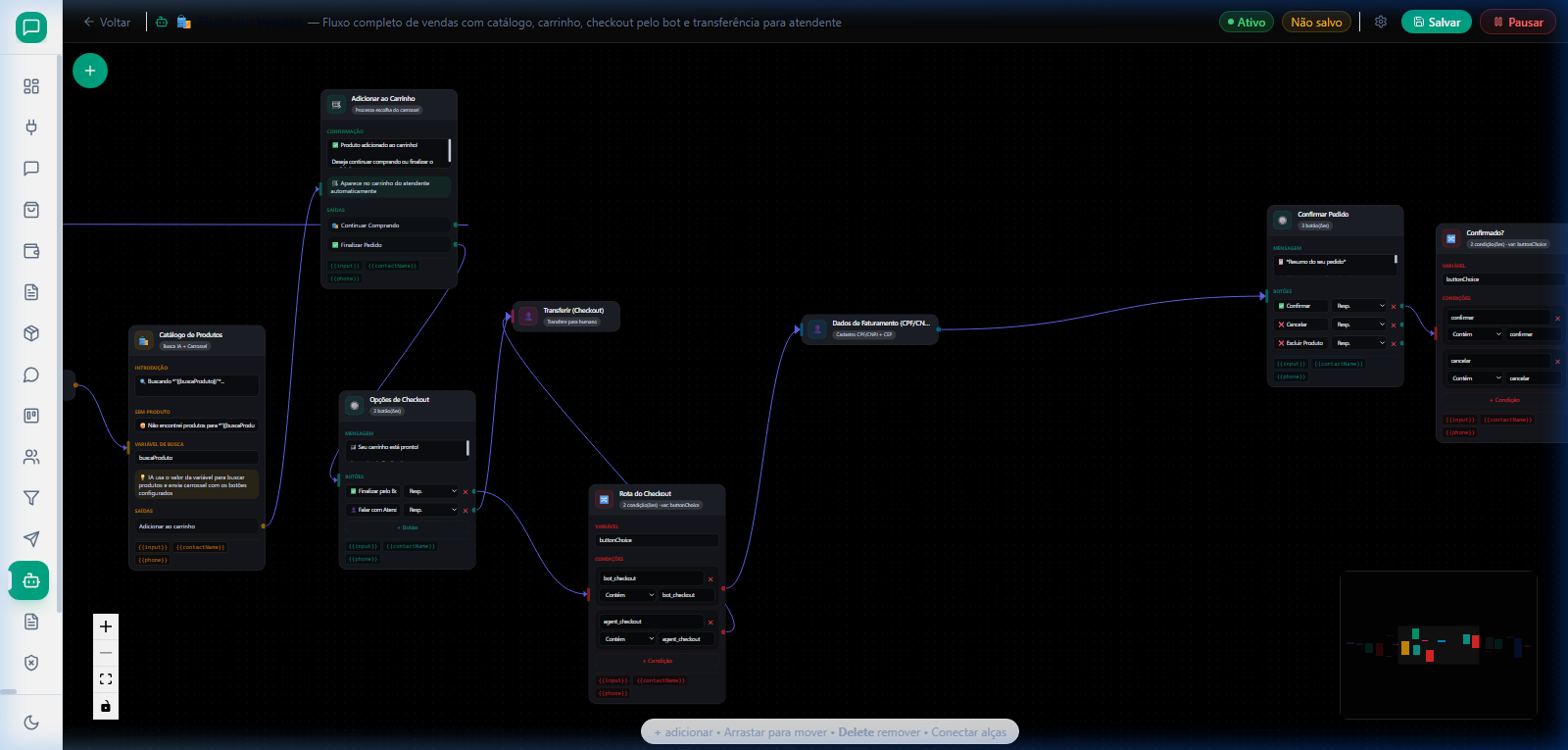Open the plug integrations icon in sidebar

pyautogui.click(x=31, y=127)
